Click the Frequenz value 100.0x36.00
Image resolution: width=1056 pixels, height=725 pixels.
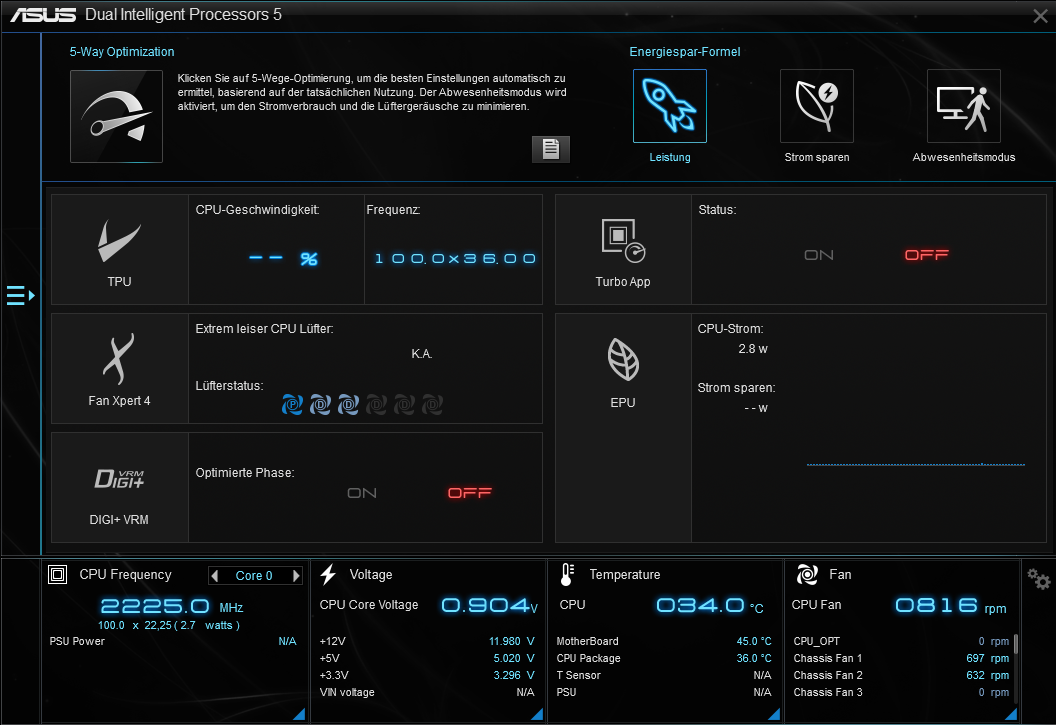(x=455, y=258)
